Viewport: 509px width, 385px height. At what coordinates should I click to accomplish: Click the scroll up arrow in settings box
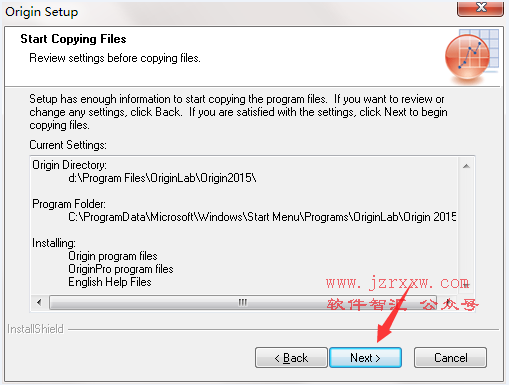coord(466,166)
